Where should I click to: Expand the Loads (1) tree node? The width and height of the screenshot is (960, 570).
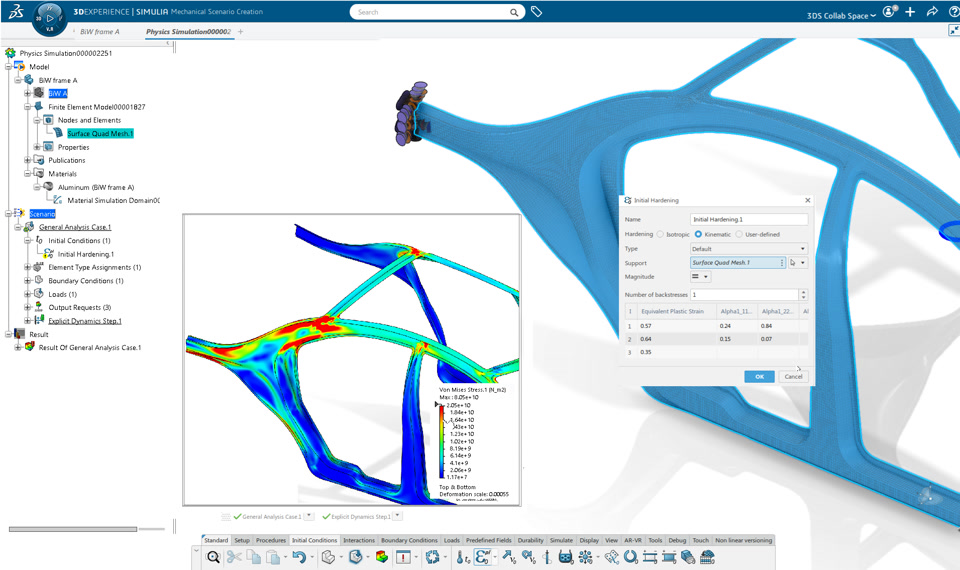coord(27,294)
